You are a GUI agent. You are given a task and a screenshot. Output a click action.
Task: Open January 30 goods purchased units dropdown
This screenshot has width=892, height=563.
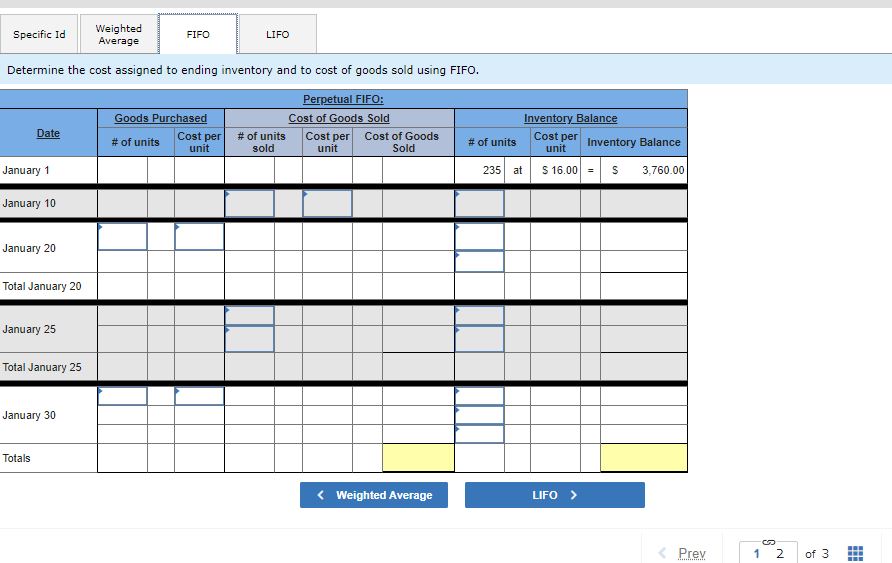[122, 396]
